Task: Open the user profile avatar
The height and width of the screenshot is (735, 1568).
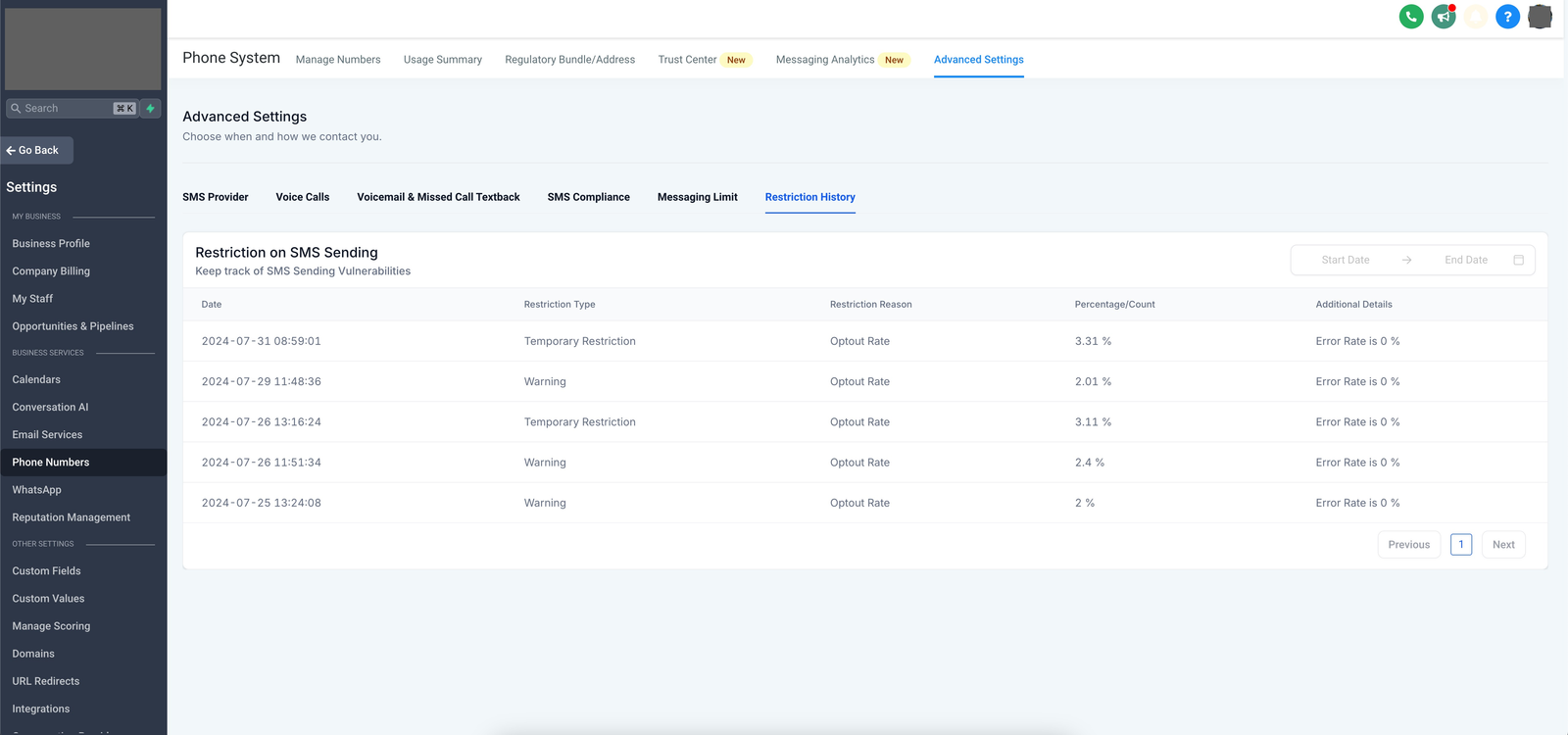Action: (x=1540, y=17)
